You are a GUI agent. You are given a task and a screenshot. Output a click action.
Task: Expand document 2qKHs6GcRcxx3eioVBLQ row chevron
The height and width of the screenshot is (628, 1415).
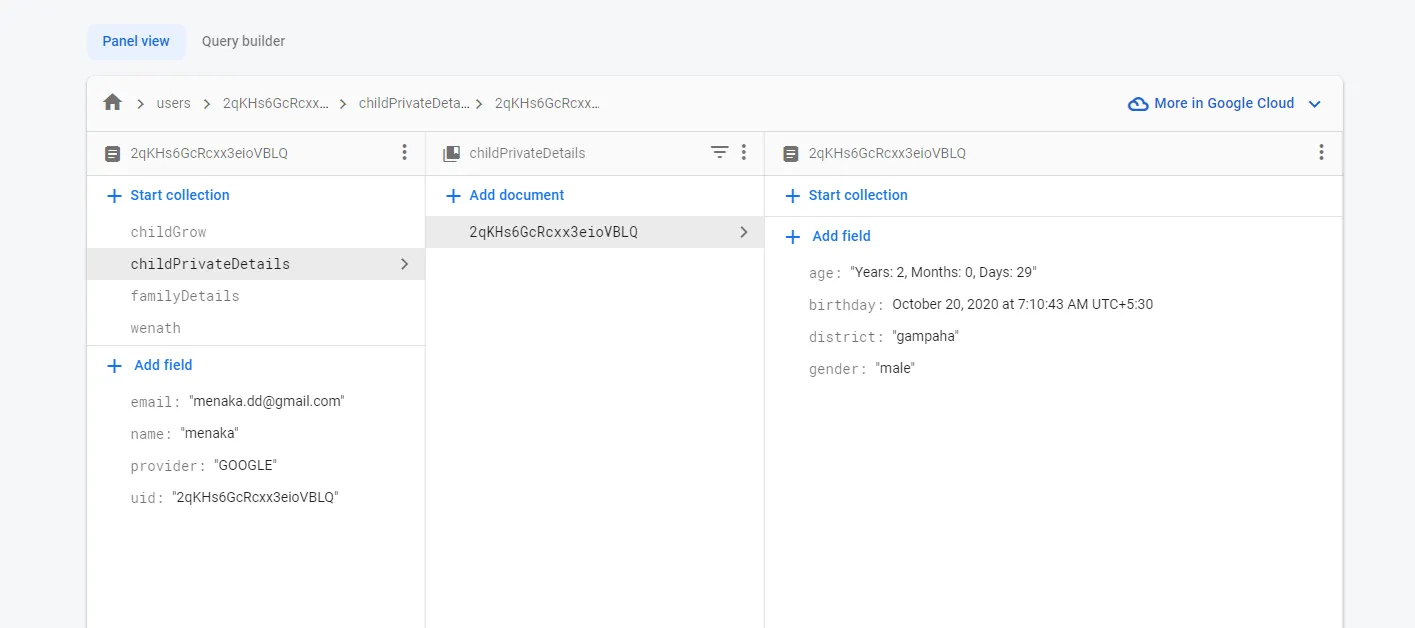743,232
